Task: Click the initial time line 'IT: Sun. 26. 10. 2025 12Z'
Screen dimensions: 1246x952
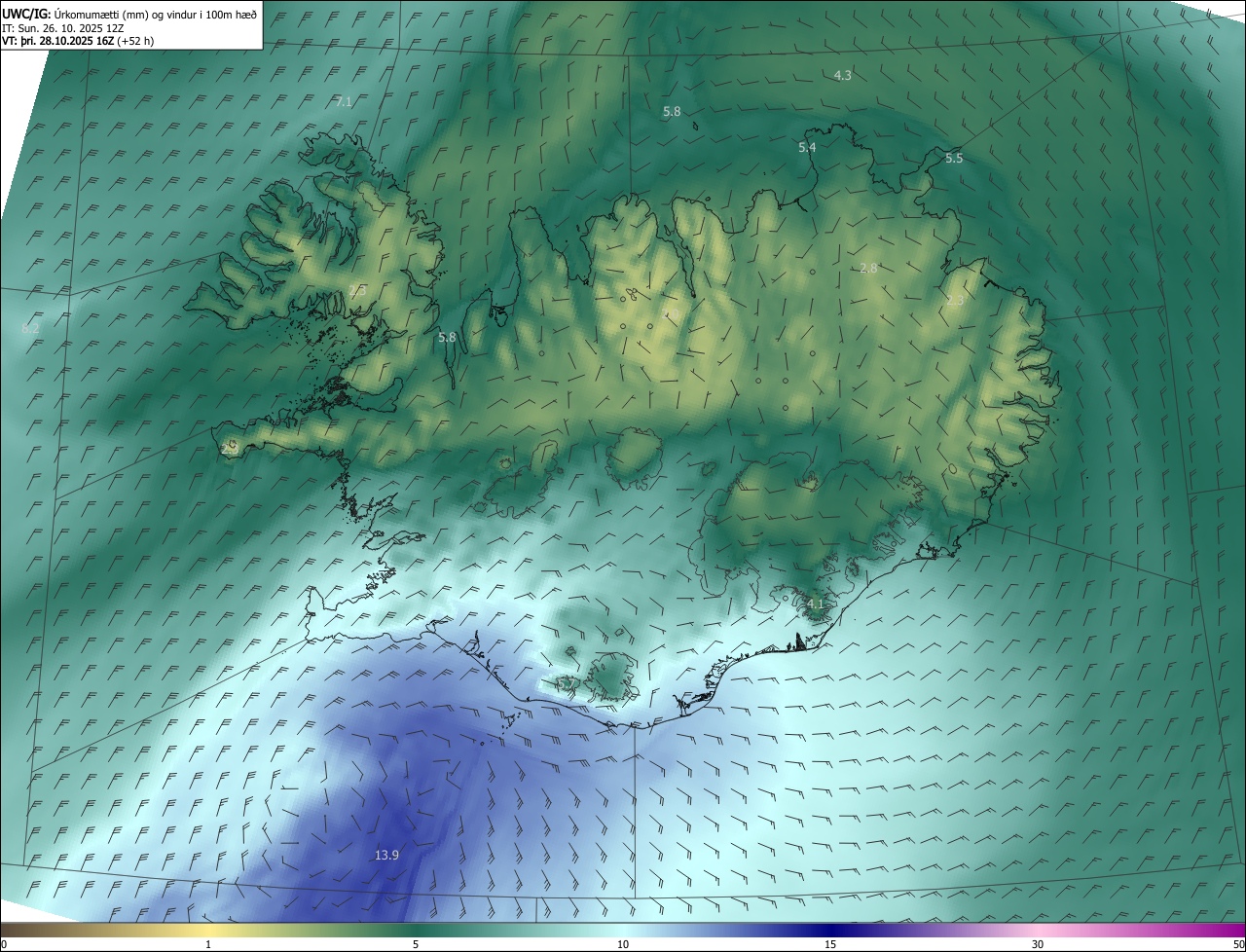Action: point(62,28)
